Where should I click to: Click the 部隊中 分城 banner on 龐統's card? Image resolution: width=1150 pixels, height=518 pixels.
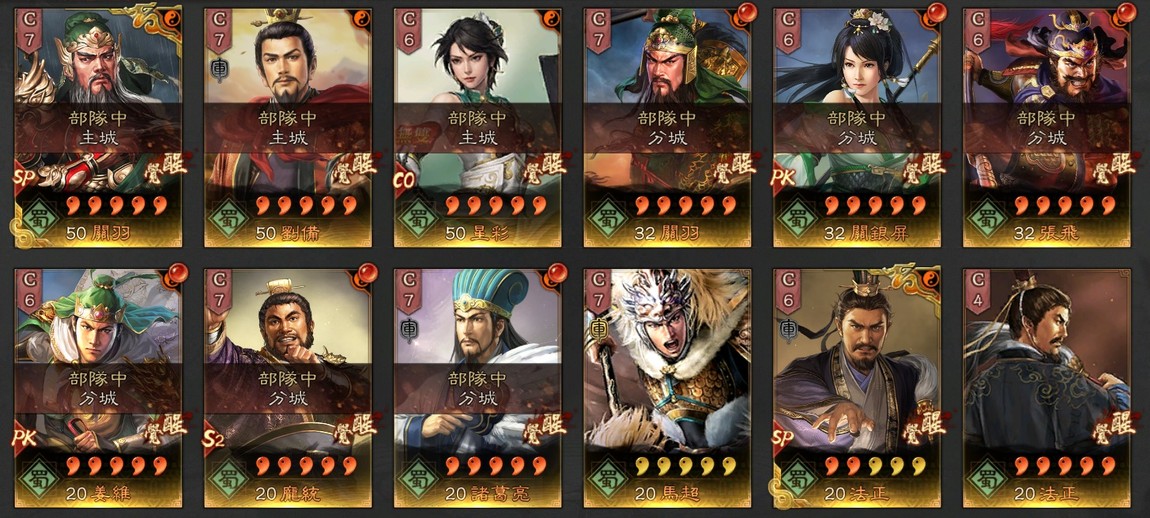click(288, 388)
